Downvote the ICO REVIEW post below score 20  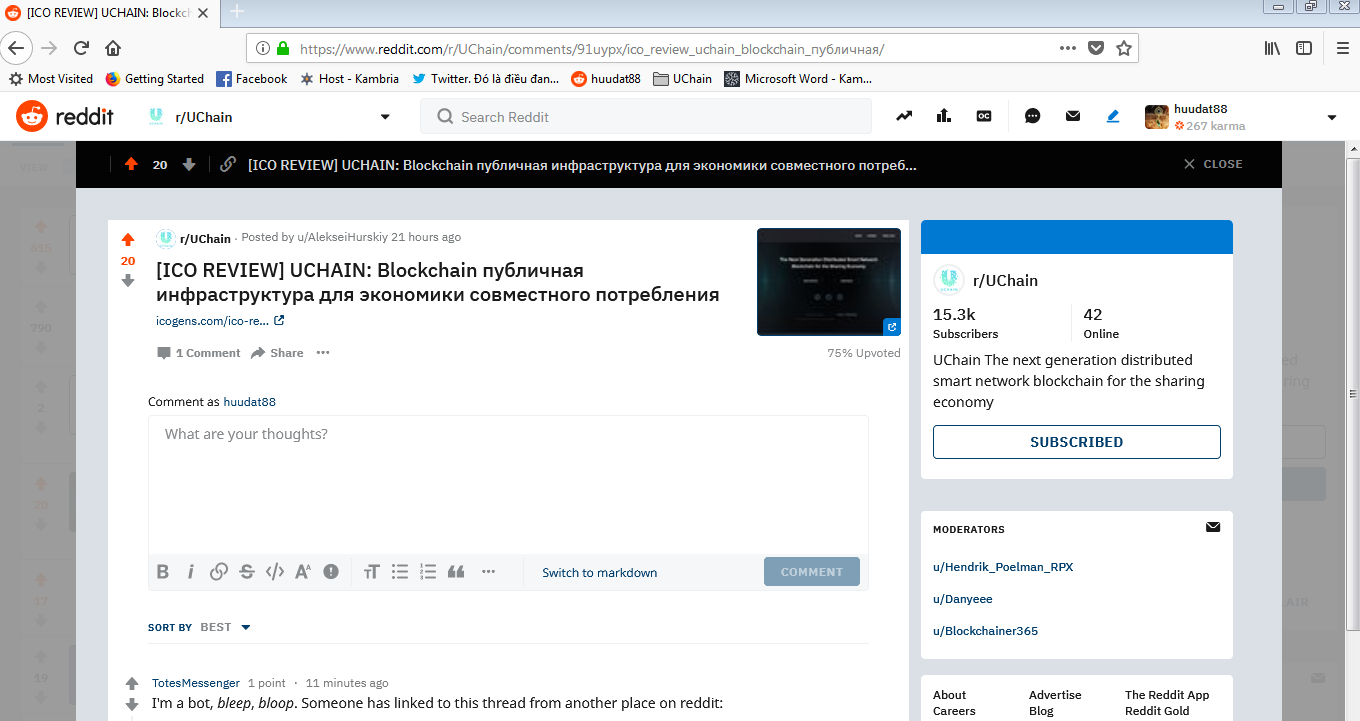(x=128, y=281)
